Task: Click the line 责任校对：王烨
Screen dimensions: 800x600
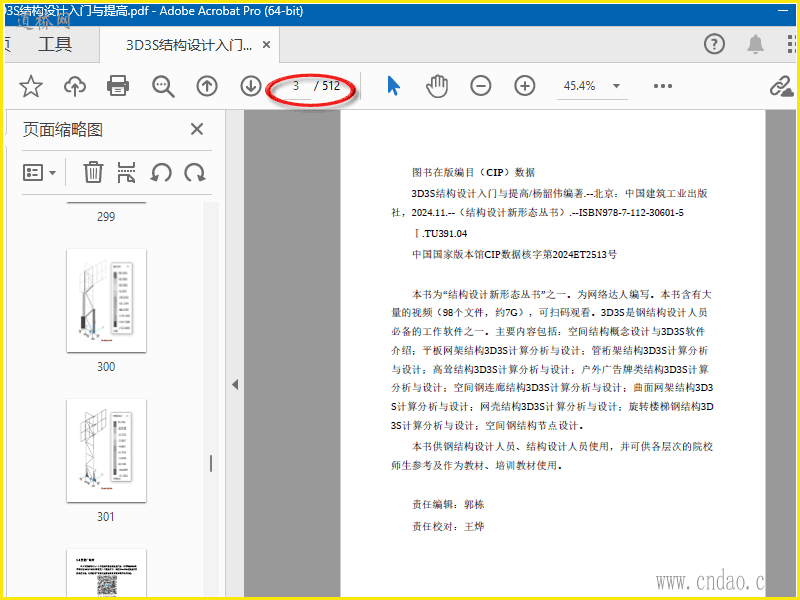Action: [448, 527]
